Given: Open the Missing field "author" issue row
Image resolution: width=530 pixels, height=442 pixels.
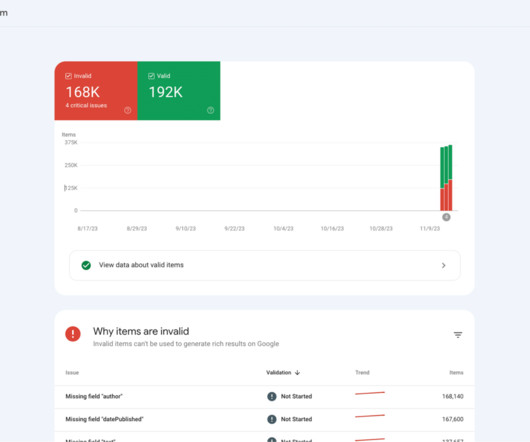Looking at the screenshot, I should pyautogui.click(x=264, y=396).
